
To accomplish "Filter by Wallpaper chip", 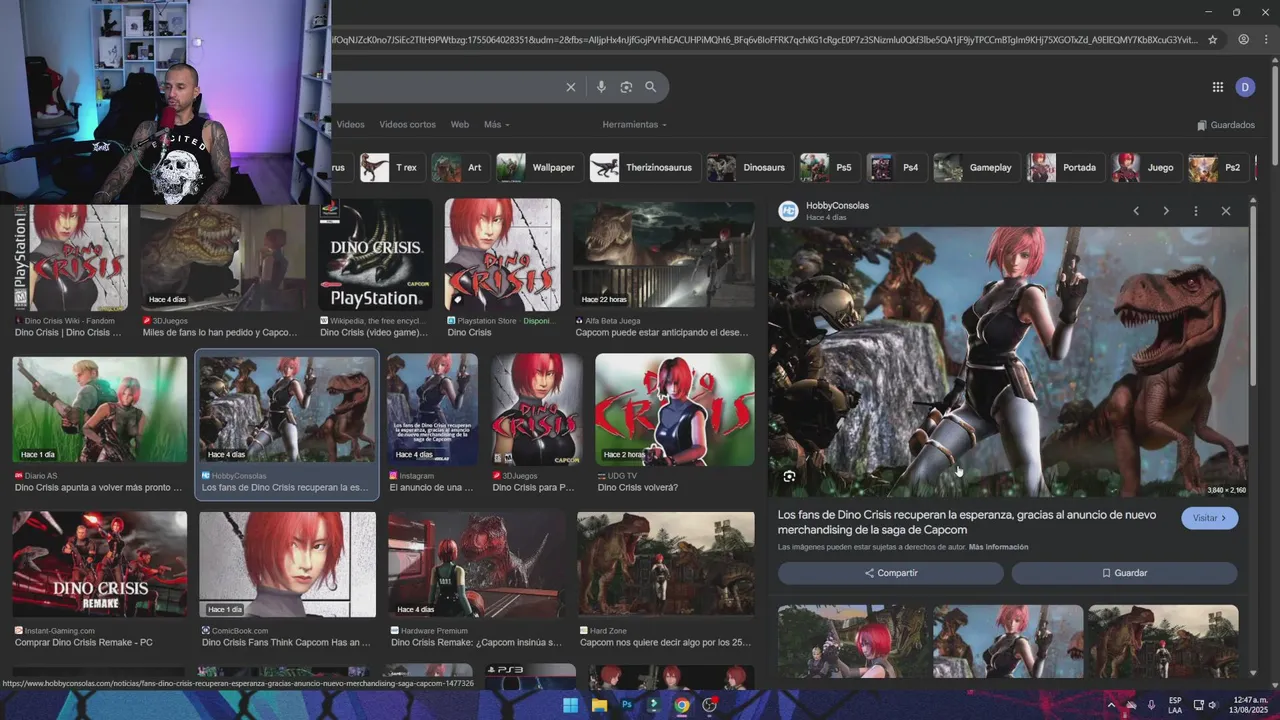I will pyautogui.click(x=538, y=167).
